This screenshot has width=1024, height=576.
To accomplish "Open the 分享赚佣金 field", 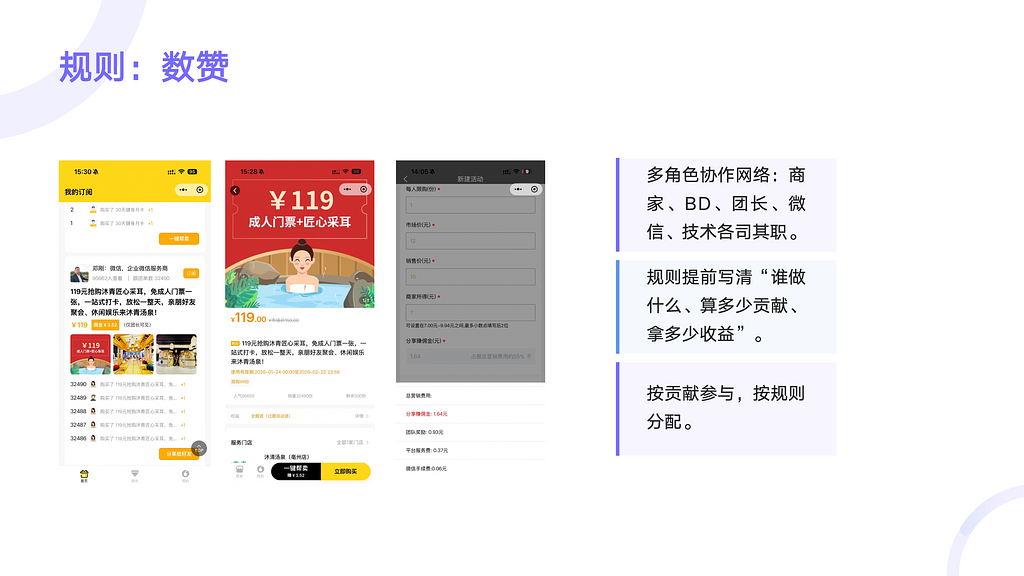I will [x=470, y=355].
